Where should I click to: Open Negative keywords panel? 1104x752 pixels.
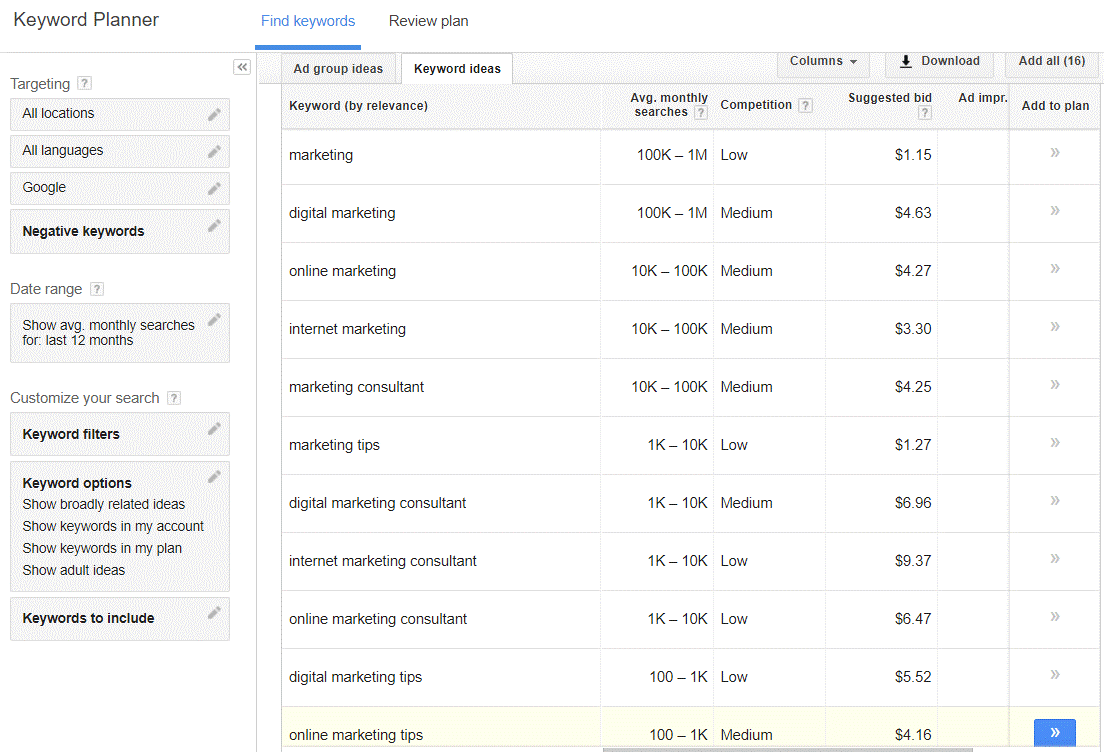(x=120, y=232)
